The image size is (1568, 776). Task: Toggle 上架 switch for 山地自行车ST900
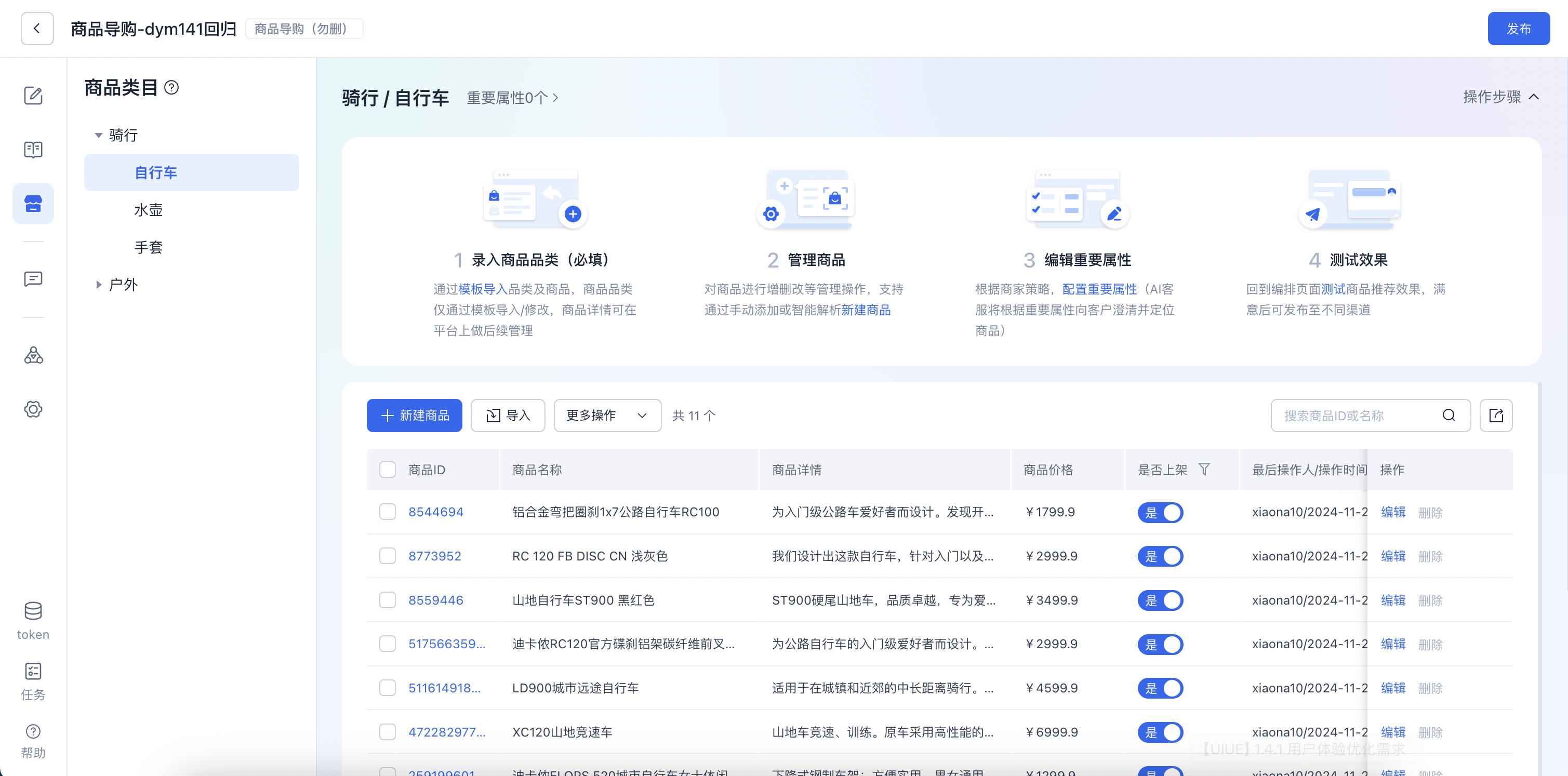click(1160, 601)
